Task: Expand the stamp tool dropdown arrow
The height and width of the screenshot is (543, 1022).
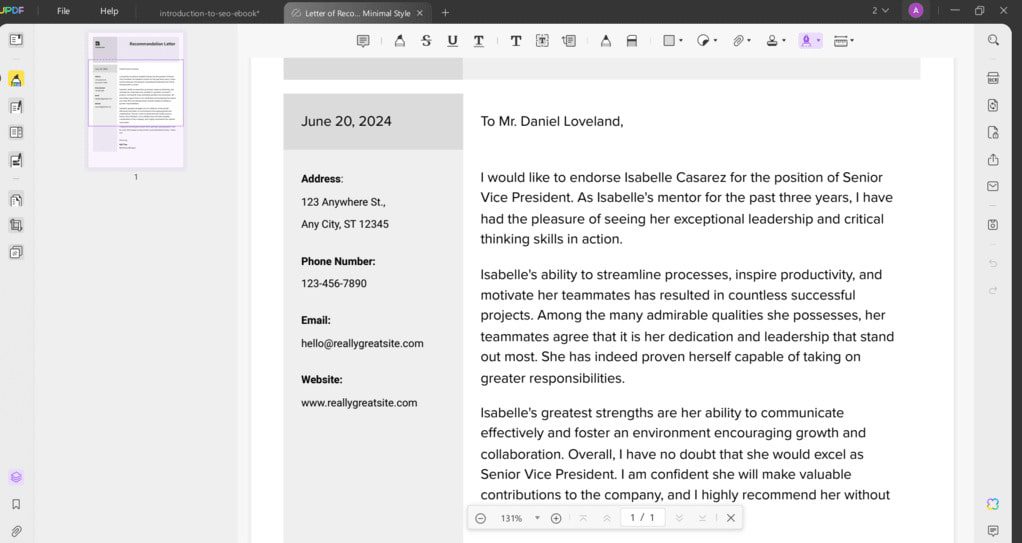Action: pyautogui.click(x=783, y=41)
